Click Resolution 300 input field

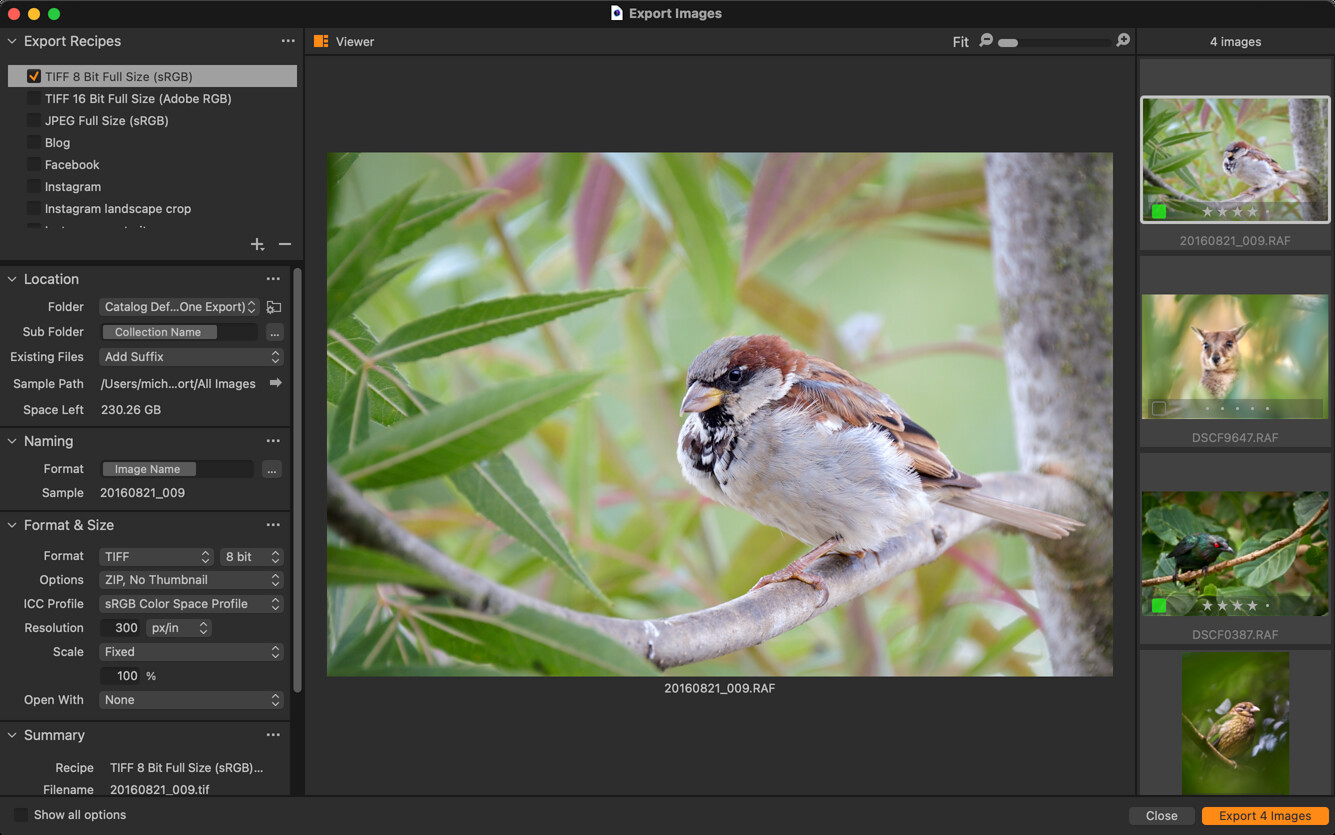coord(121,628)
